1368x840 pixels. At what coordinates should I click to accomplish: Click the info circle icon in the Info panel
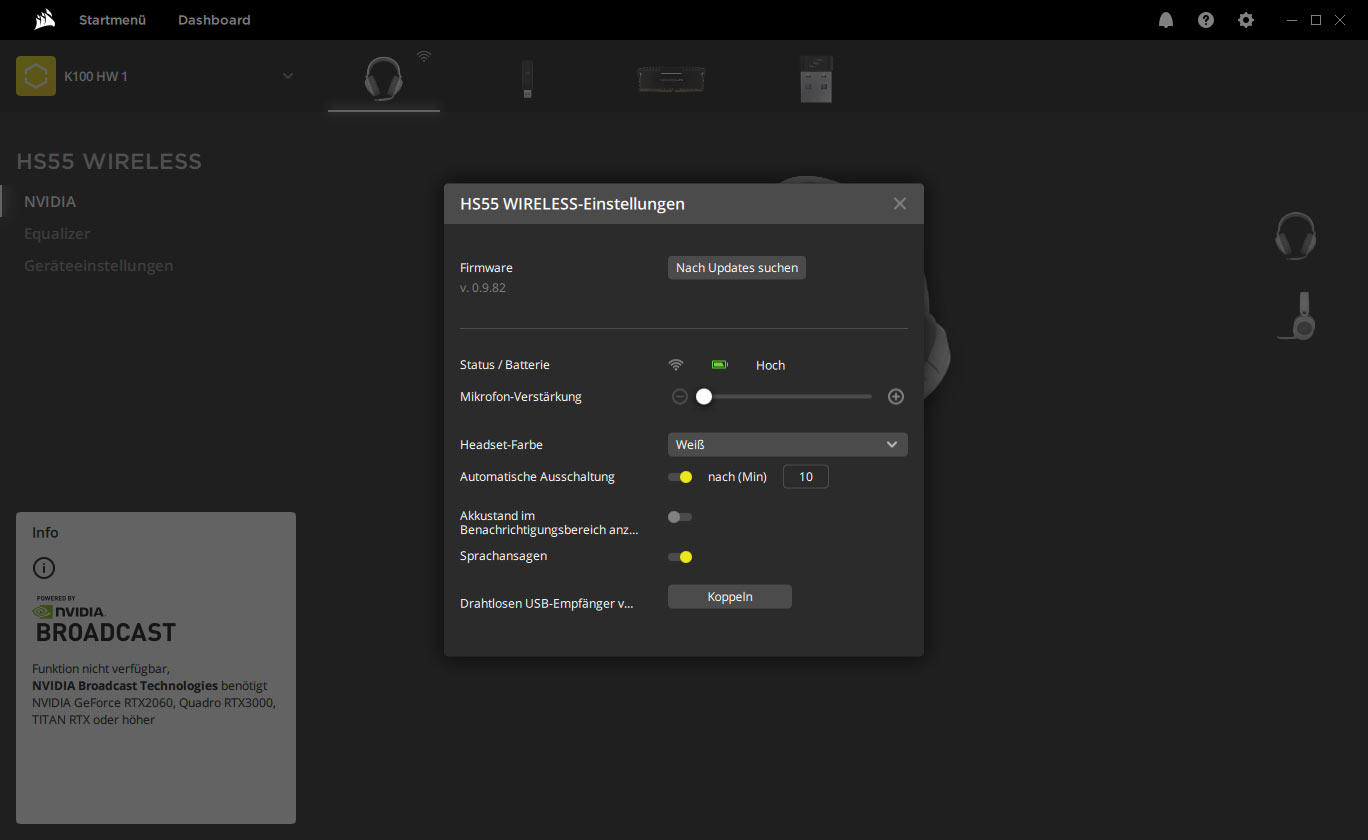pyautogui.click(x=43, y=568)
